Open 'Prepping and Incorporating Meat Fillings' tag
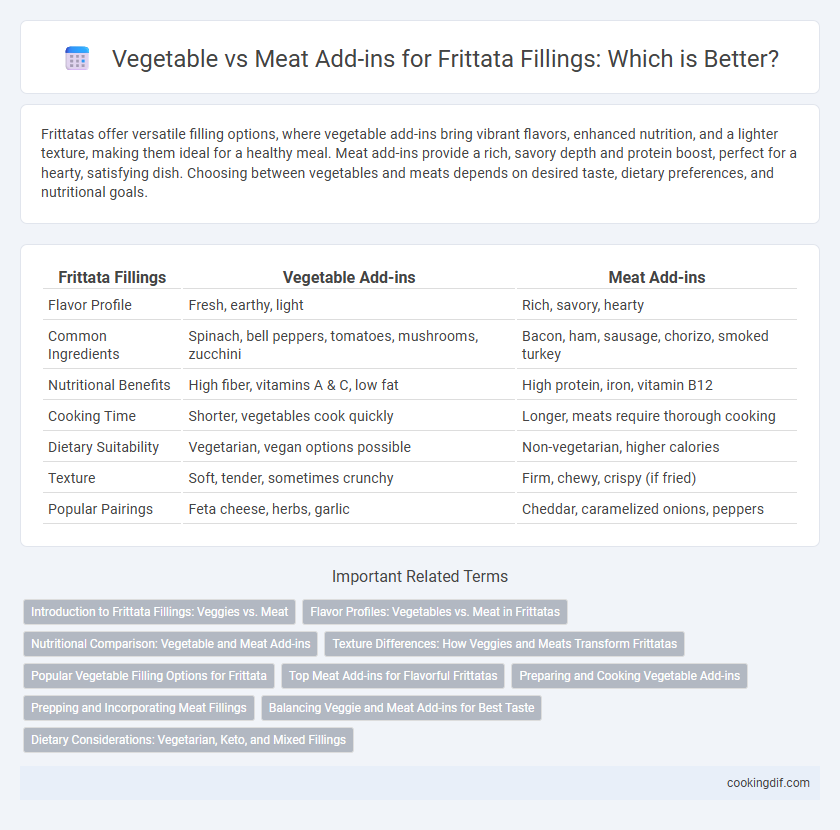 tap(139, 708)
